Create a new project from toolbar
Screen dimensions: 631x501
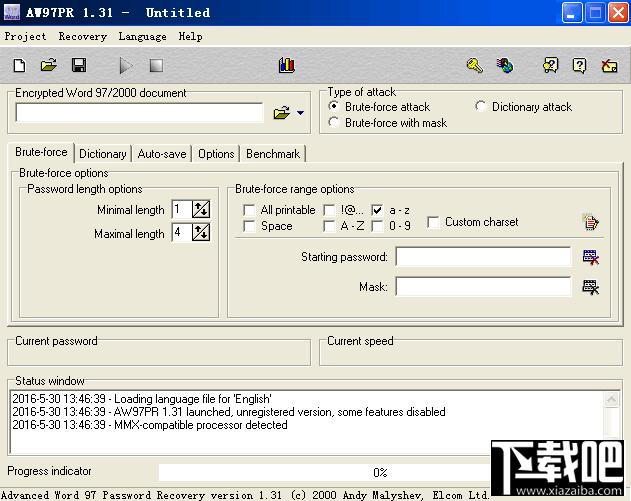click(x=19, y=65)
